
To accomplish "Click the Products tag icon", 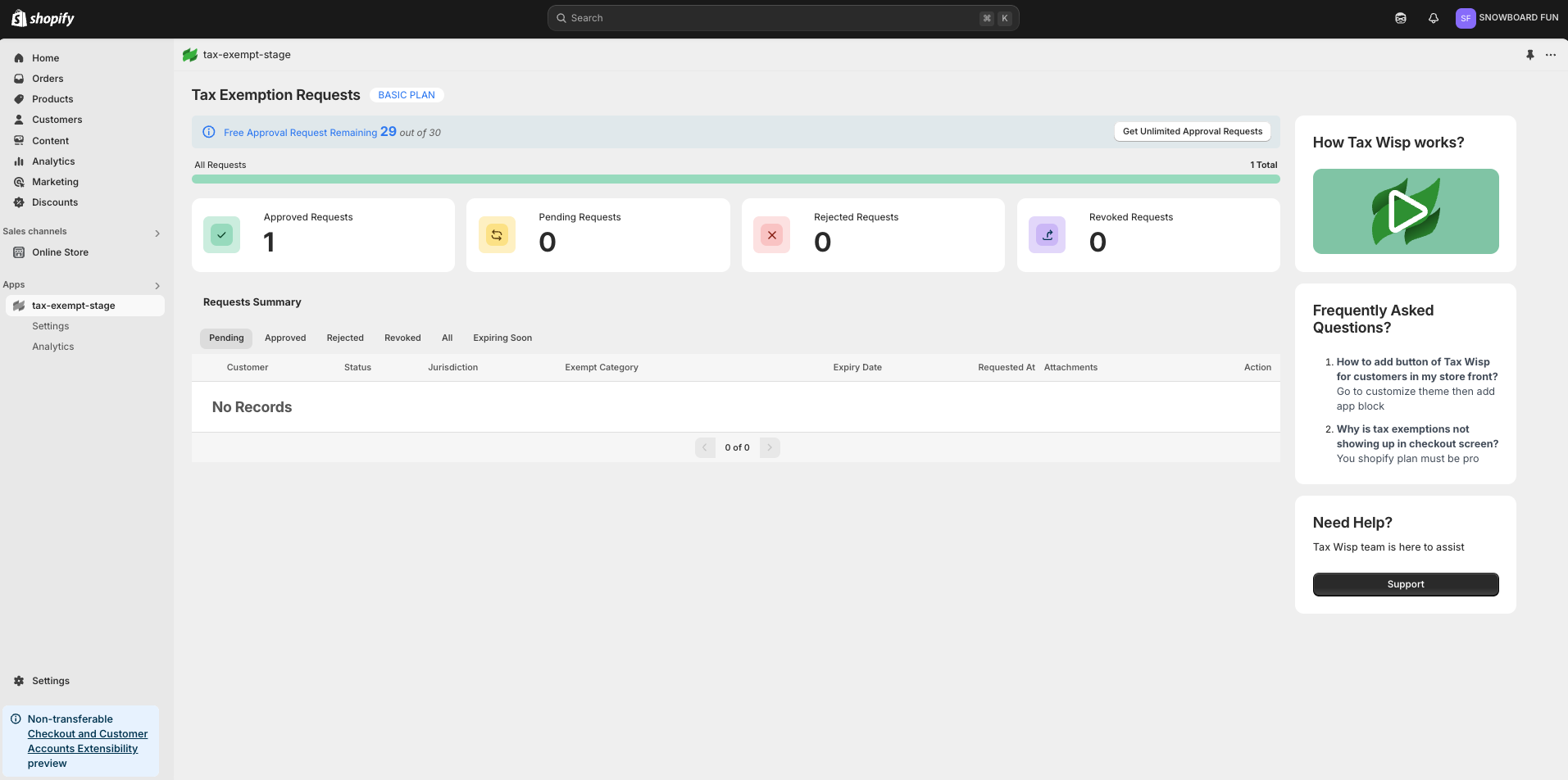I will pyautogui.click(x=19, y=99).
